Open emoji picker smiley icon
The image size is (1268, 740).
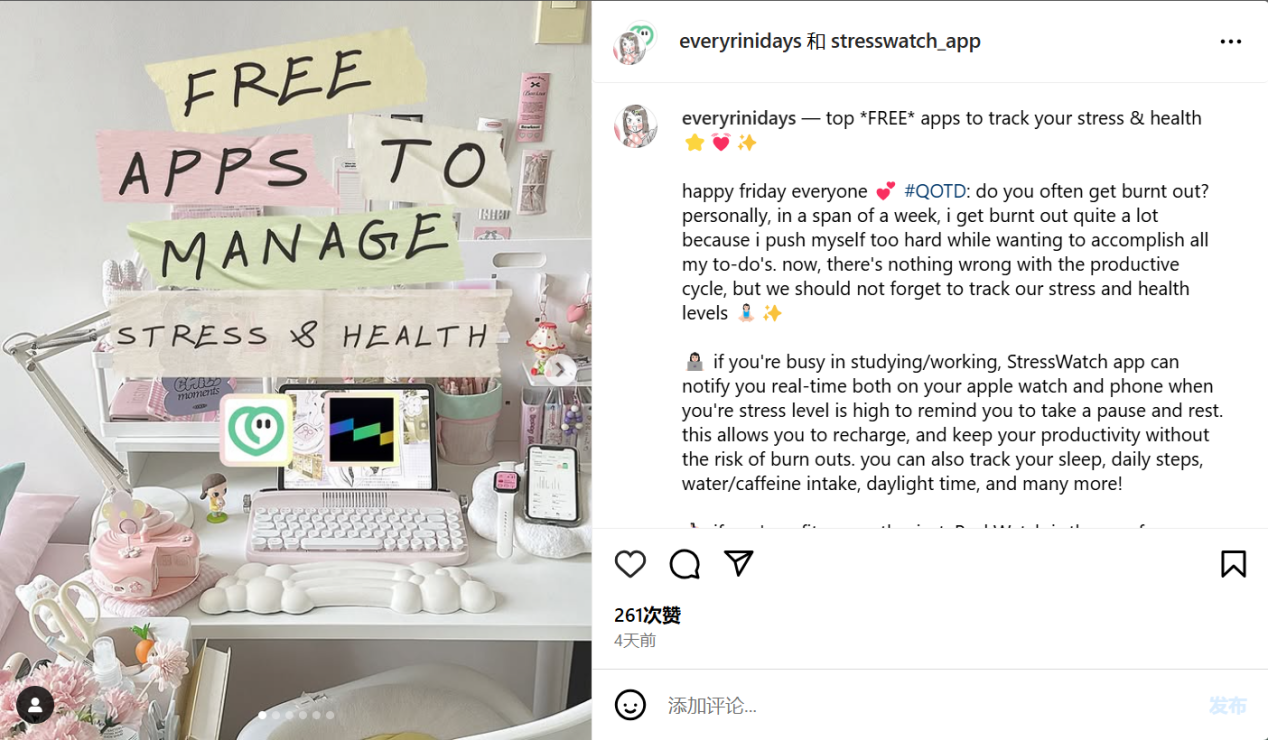point(630,705)
